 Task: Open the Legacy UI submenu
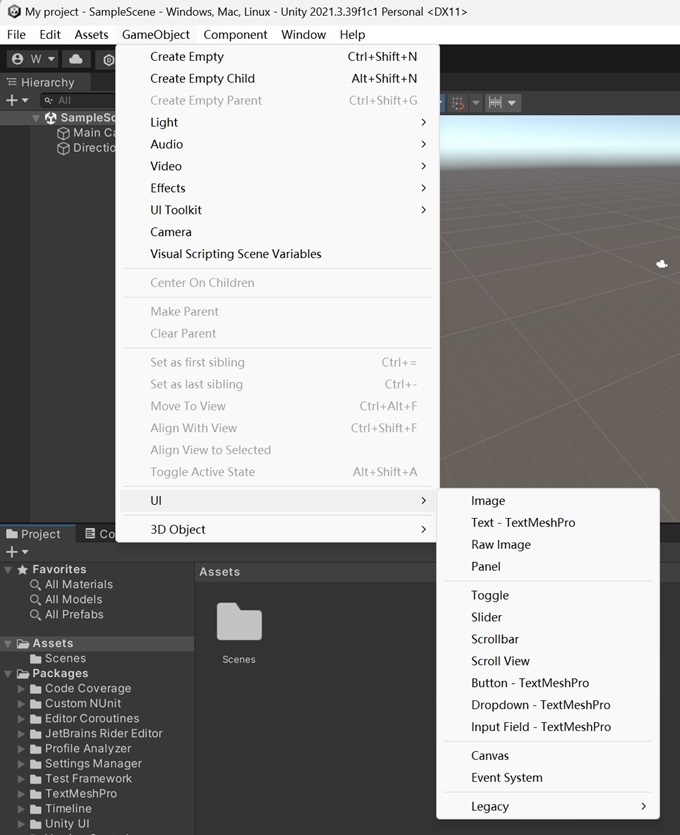(x=548, y=806)
